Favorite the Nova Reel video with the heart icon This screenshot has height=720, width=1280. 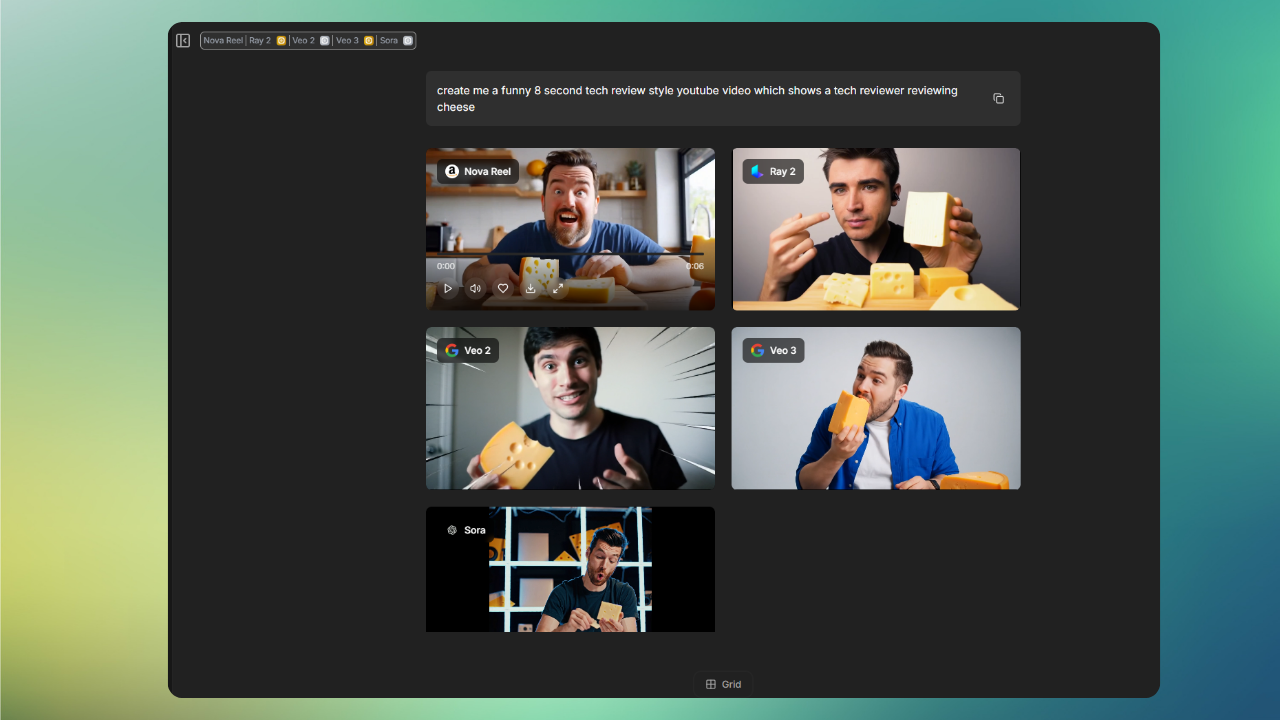[502, 288]
